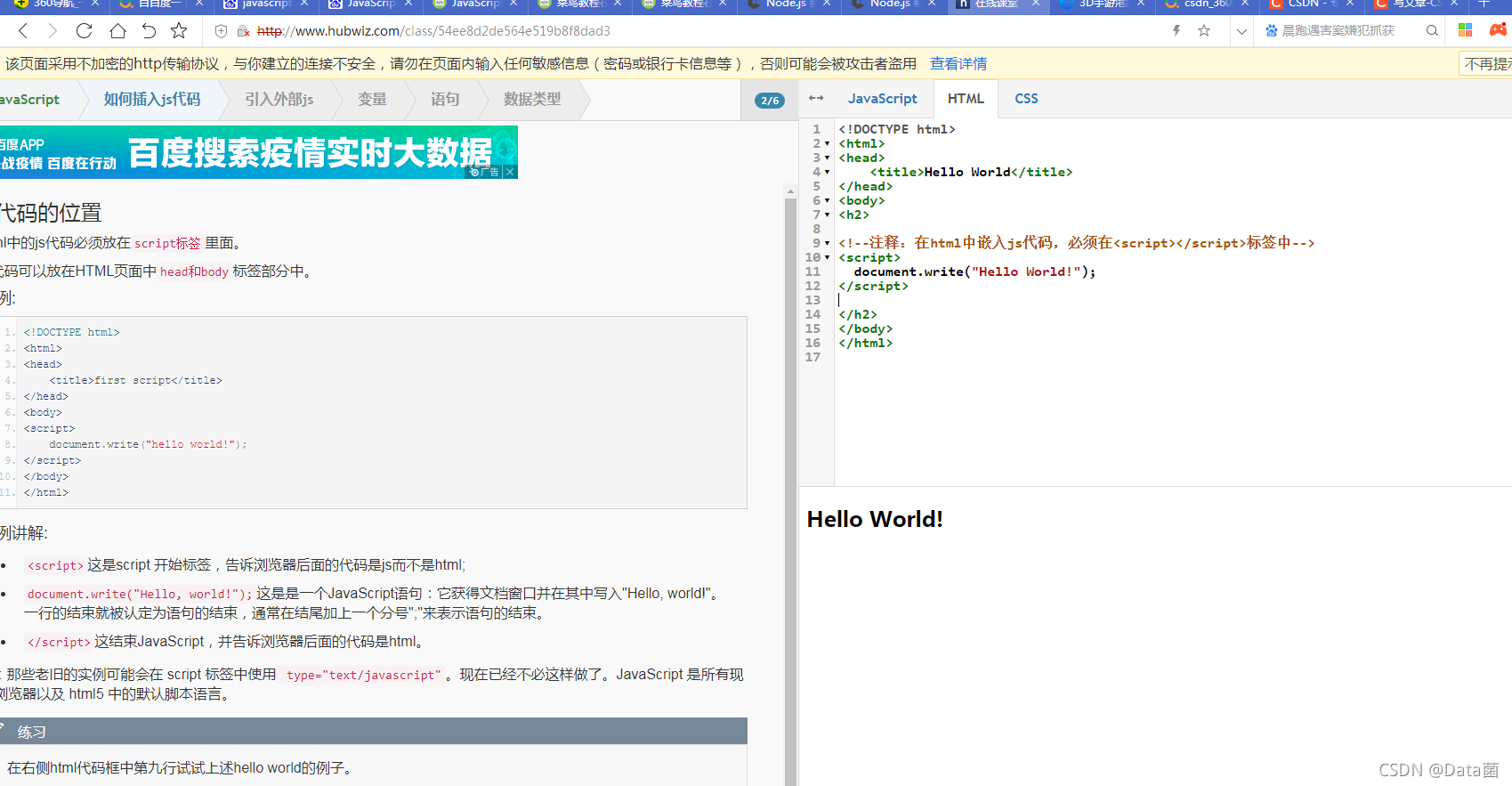Close the ad banner with its X

510,172
